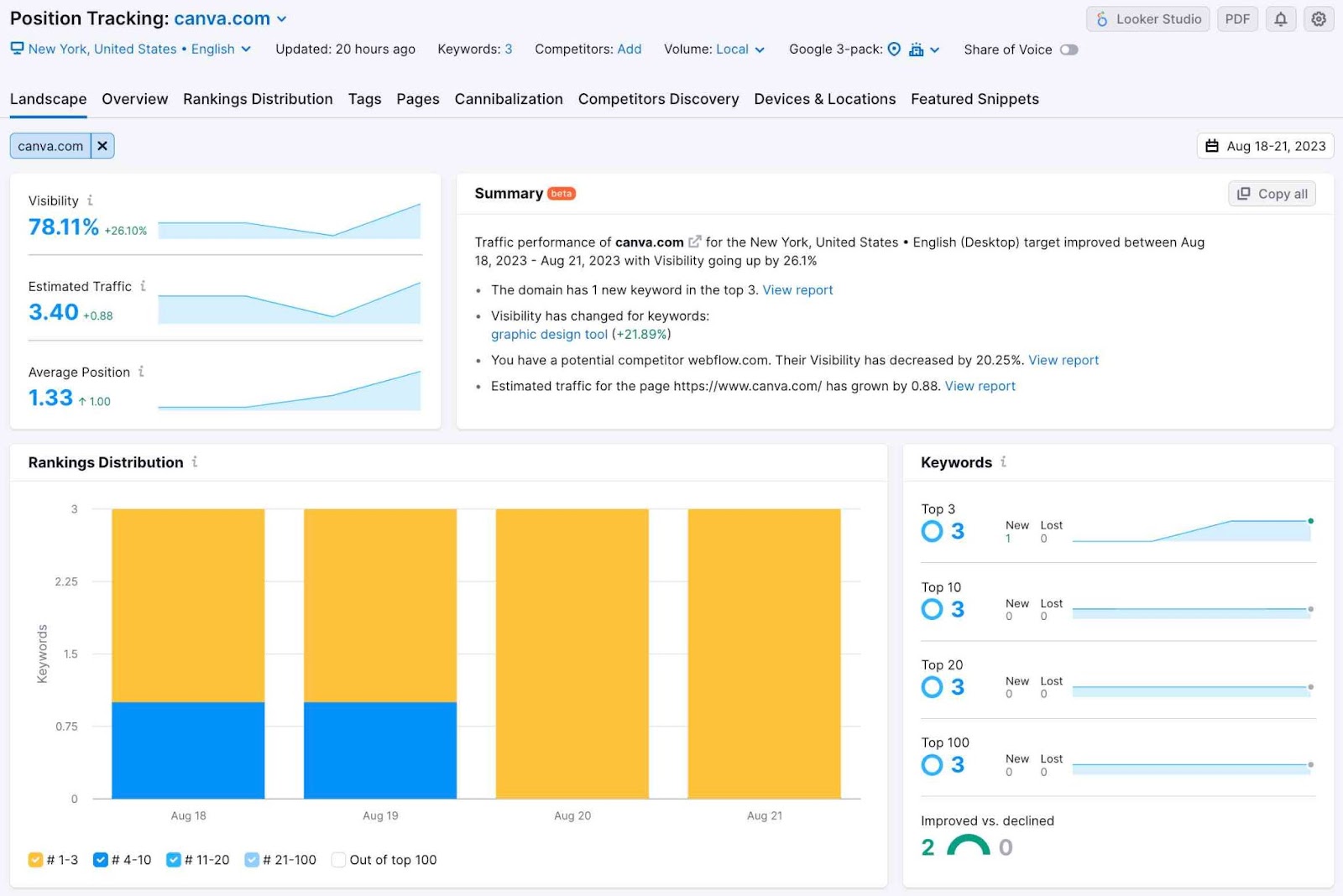Open the canva.com project dropdown
This screenshot has height=896, width=1343.
282,18
